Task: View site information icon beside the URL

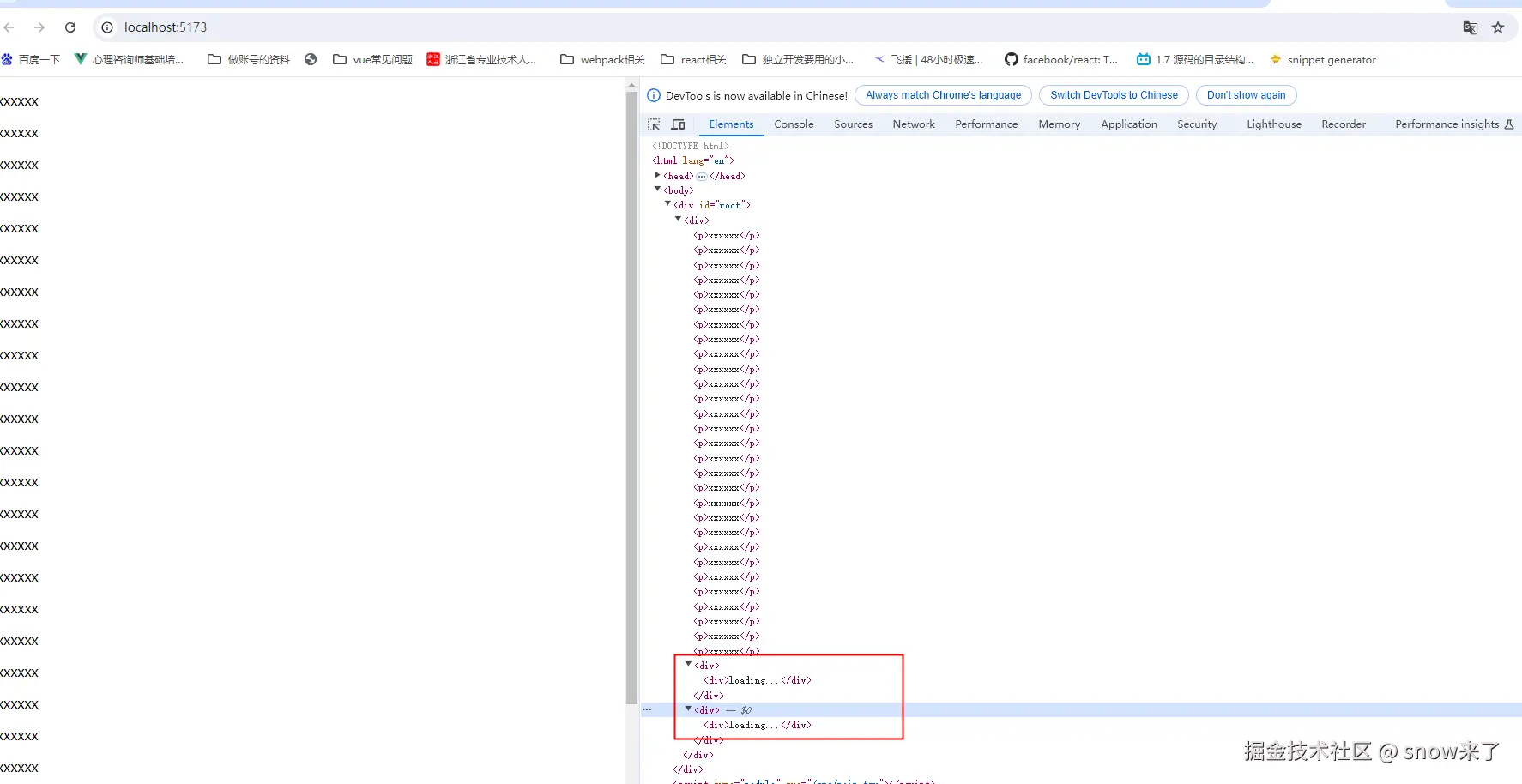Action: [x=107, y=27]
